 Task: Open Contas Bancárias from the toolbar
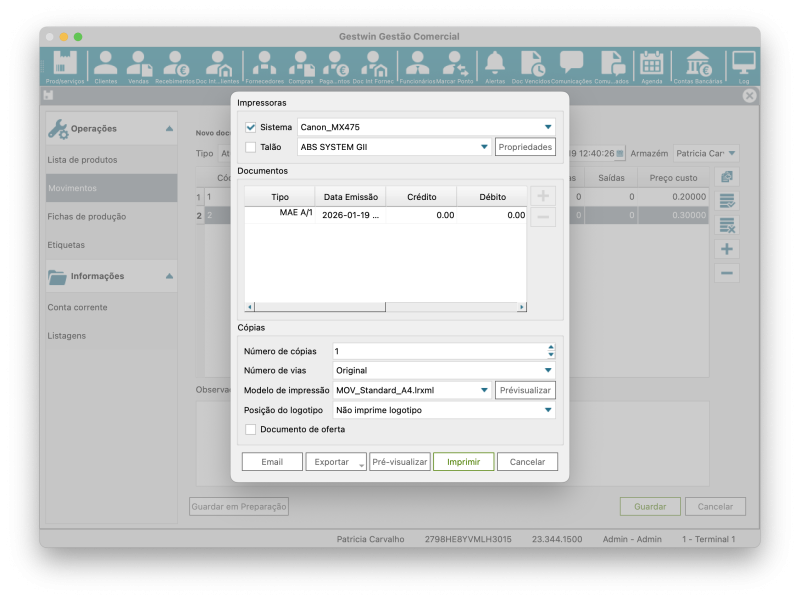point(698,66)
